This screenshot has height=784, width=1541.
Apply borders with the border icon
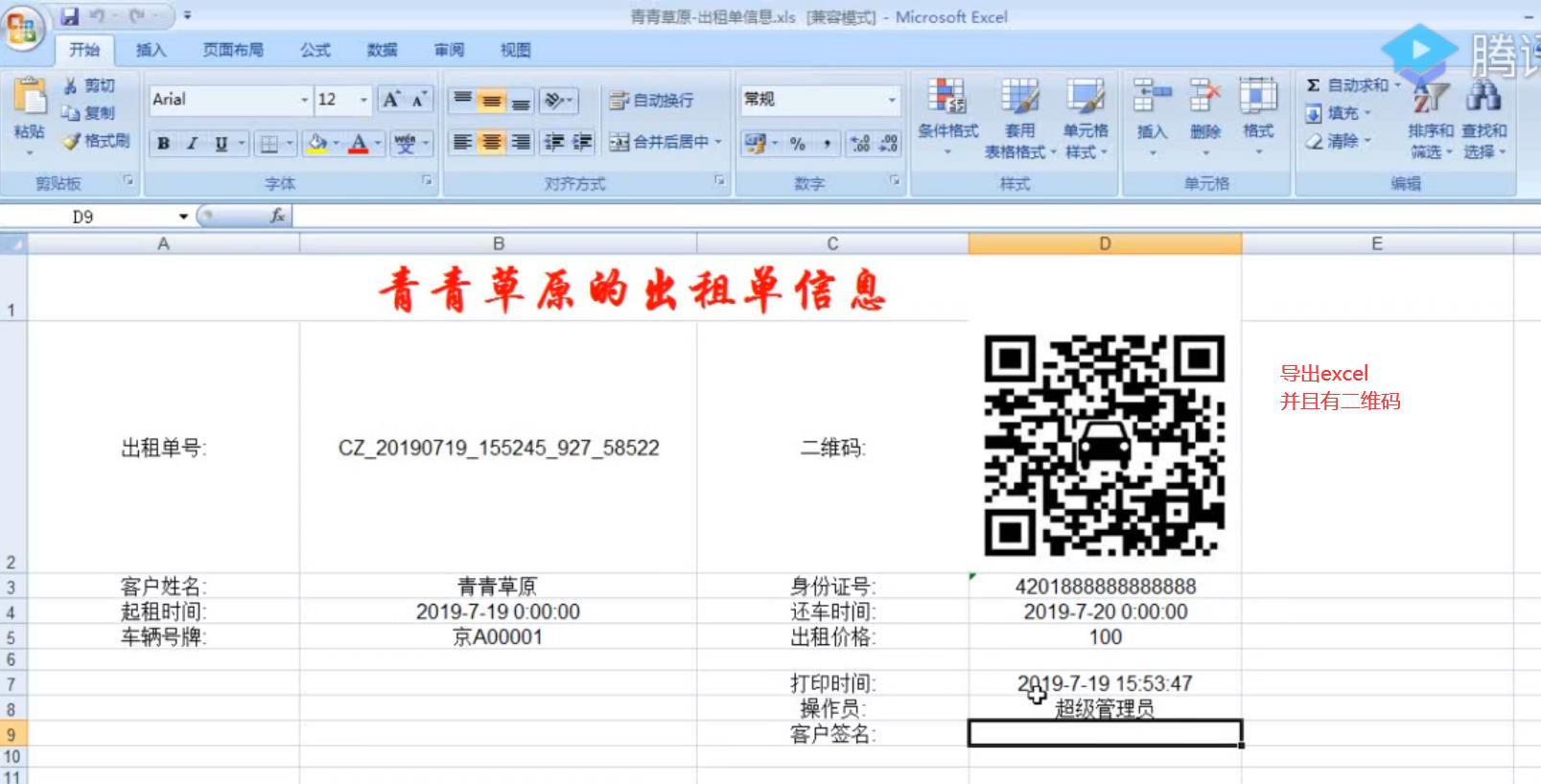coord(269,144)
